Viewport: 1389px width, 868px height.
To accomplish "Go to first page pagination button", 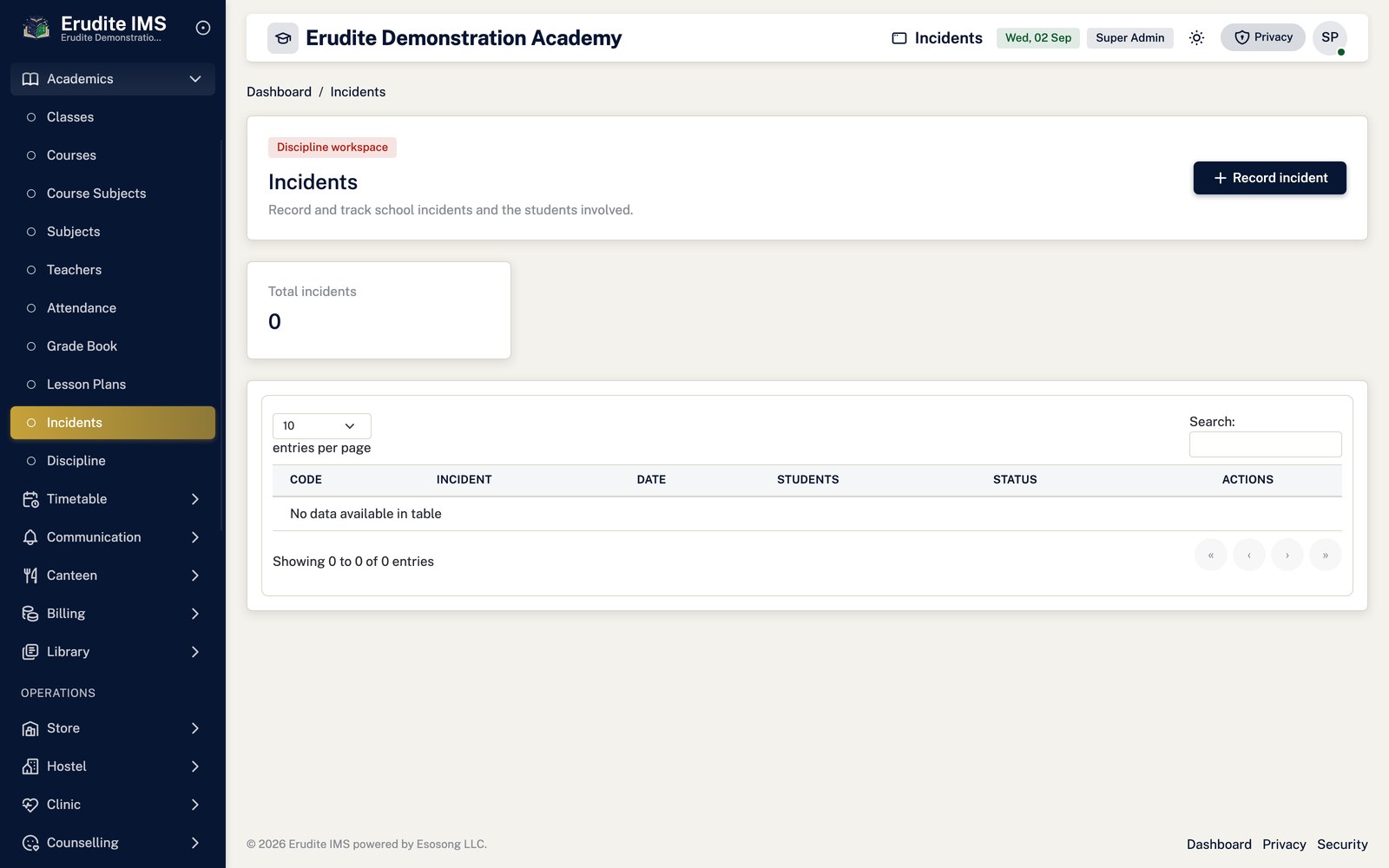I will pyautogui.click(x=1211, y=556).
